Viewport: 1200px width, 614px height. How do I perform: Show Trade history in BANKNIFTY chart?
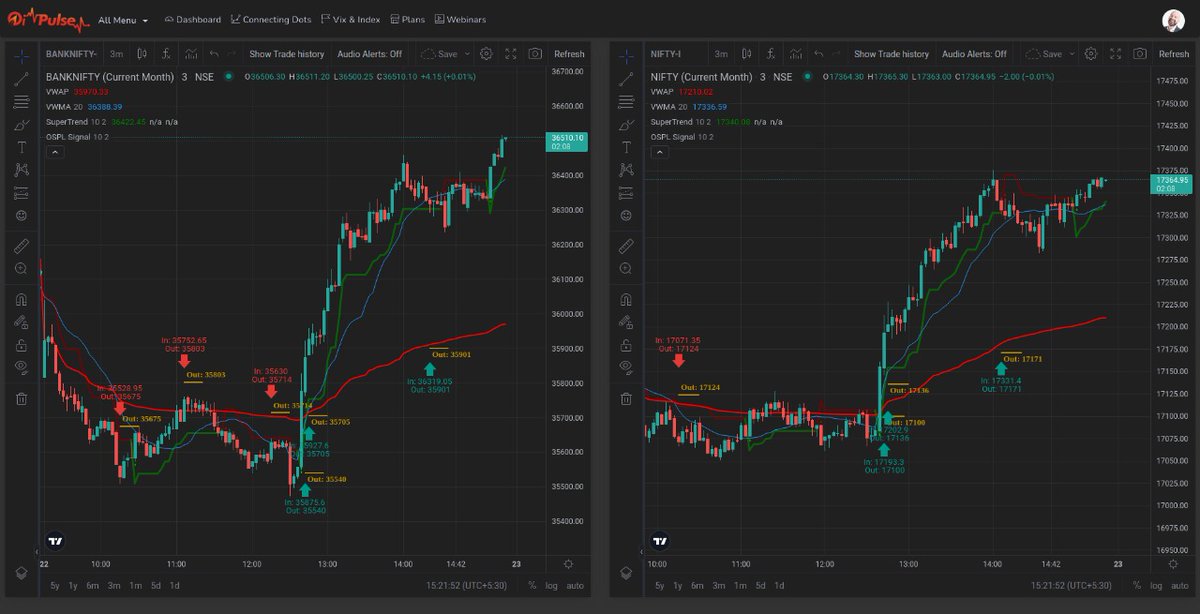tap(287, 54)
